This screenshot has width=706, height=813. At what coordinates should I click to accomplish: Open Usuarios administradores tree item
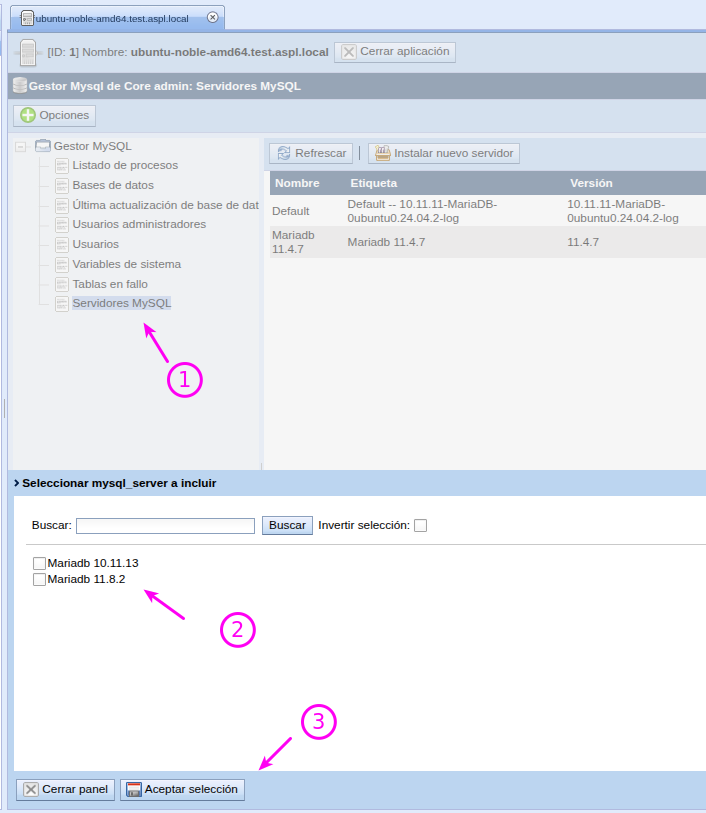(x=139, y=224)
